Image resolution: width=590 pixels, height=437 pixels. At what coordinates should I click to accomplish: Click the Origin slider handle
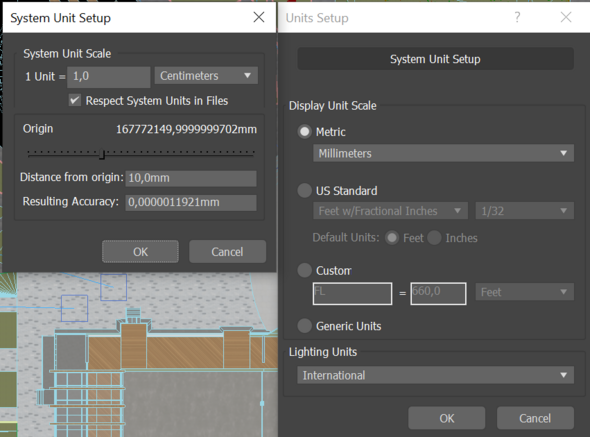pyautogui.click(x=102, y=154)
